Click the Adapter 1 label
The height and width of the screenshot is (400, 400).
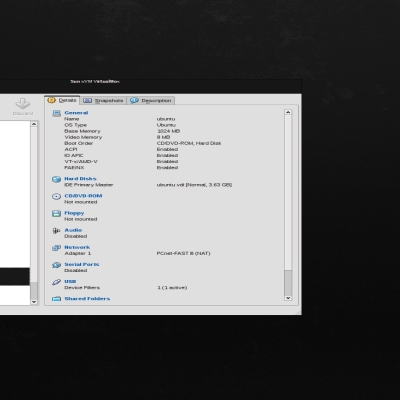[x=78, y=253]
